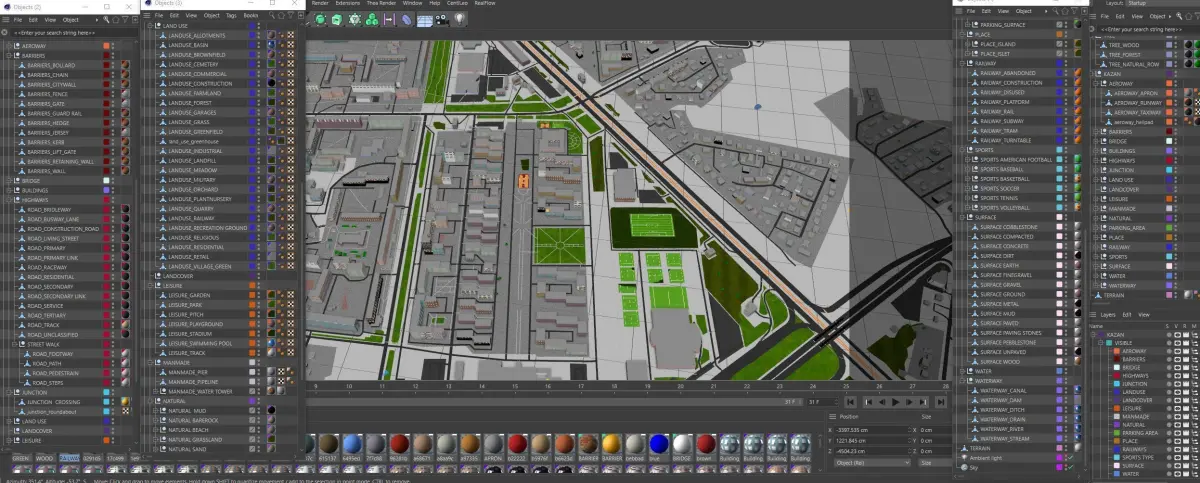Select the GREEN material tab
Viewport: 1200px width, 483px height.
20,458
